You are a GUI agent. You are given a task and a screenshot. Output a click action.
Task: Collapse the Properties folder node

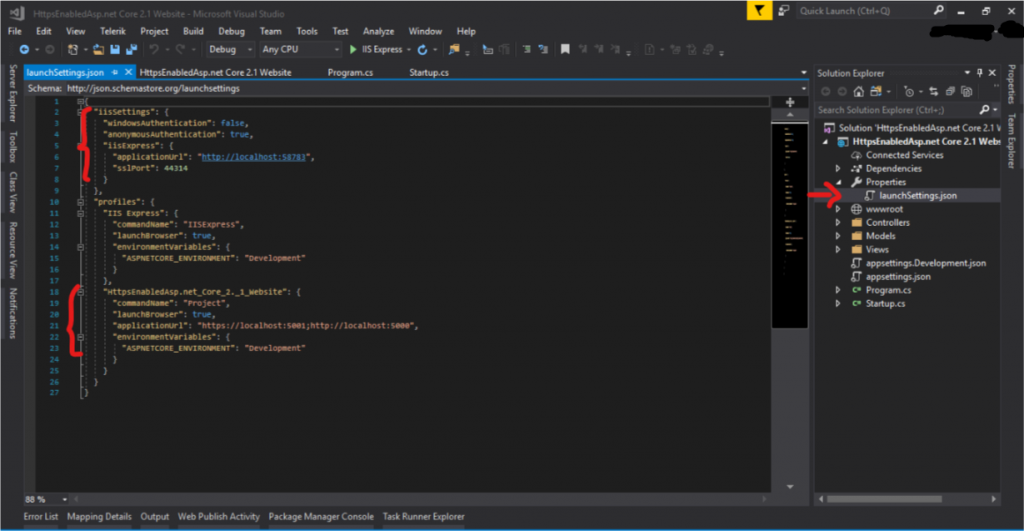(x=838, y=182)
